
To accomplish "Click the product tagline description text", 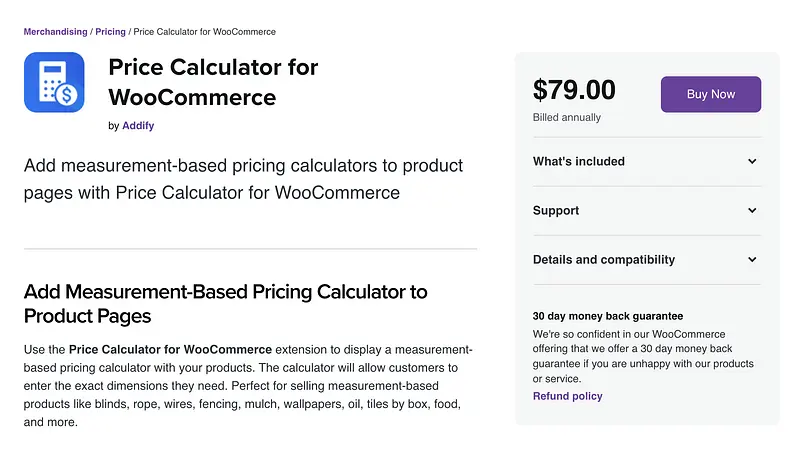I will point(243,178).
